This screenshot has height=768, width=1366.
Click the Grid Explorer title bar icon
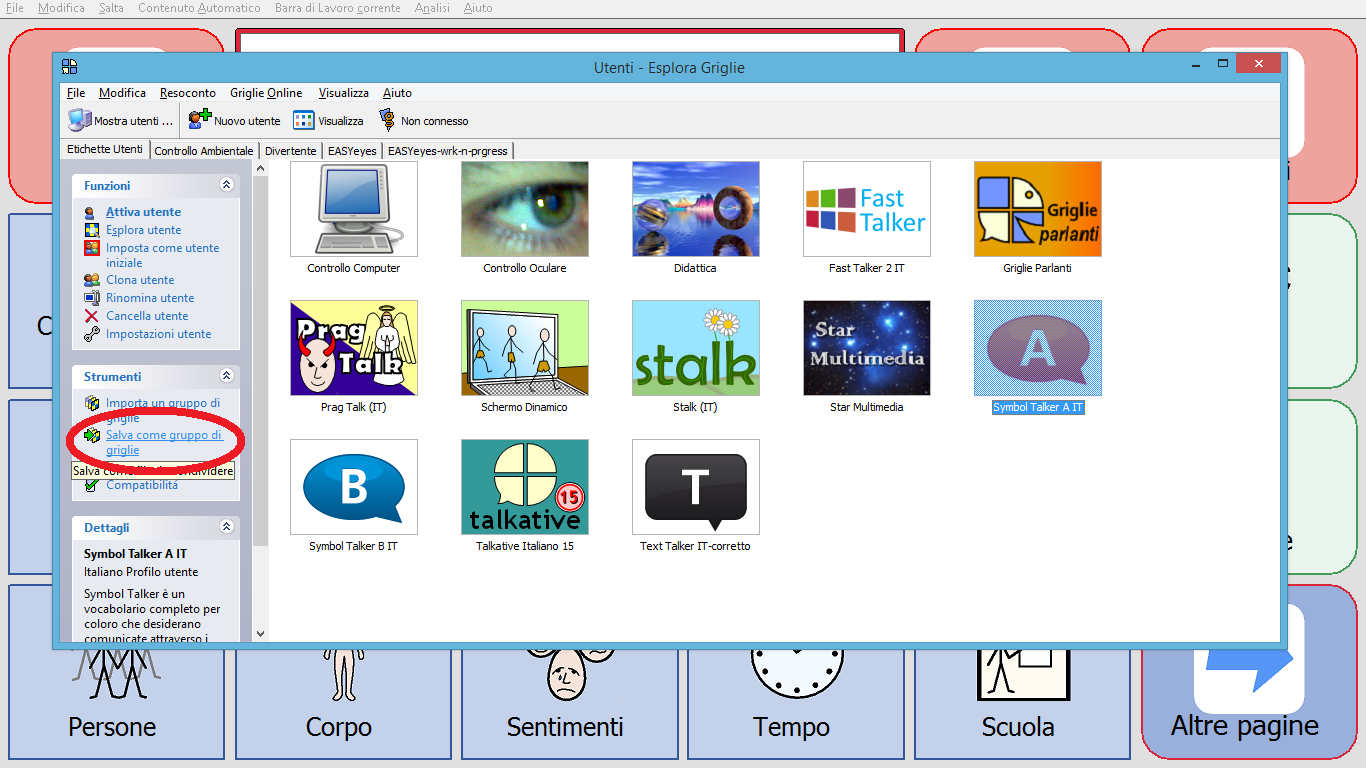click(x=69, y=67)
